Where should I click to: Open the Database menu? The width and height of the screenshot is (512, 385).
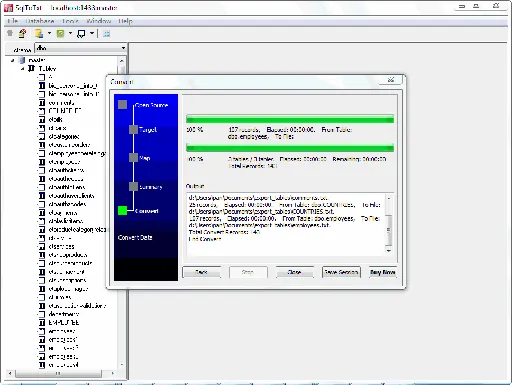40,21
